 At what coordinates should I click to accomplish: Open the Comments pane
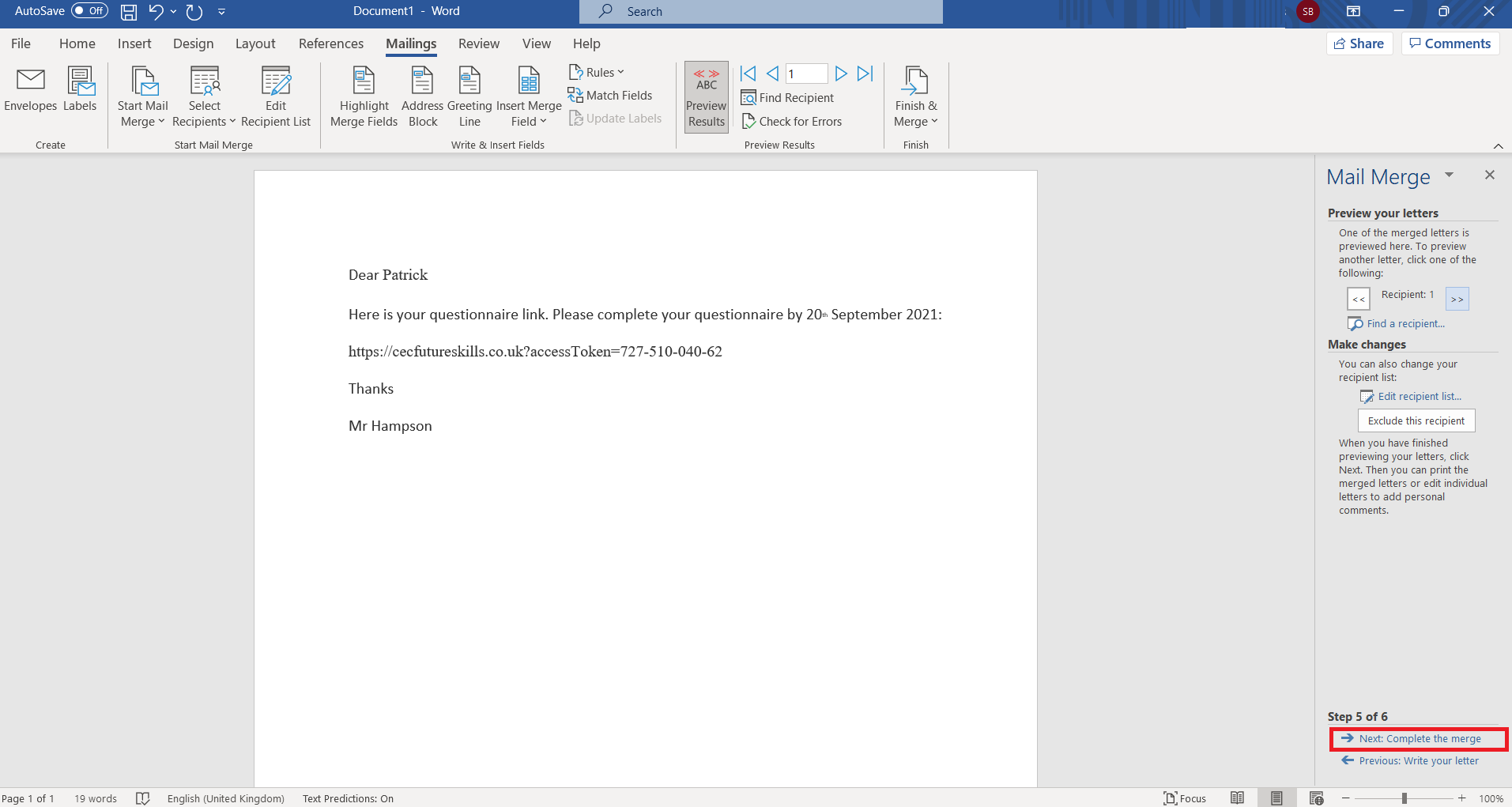(x=1450, y=43)
